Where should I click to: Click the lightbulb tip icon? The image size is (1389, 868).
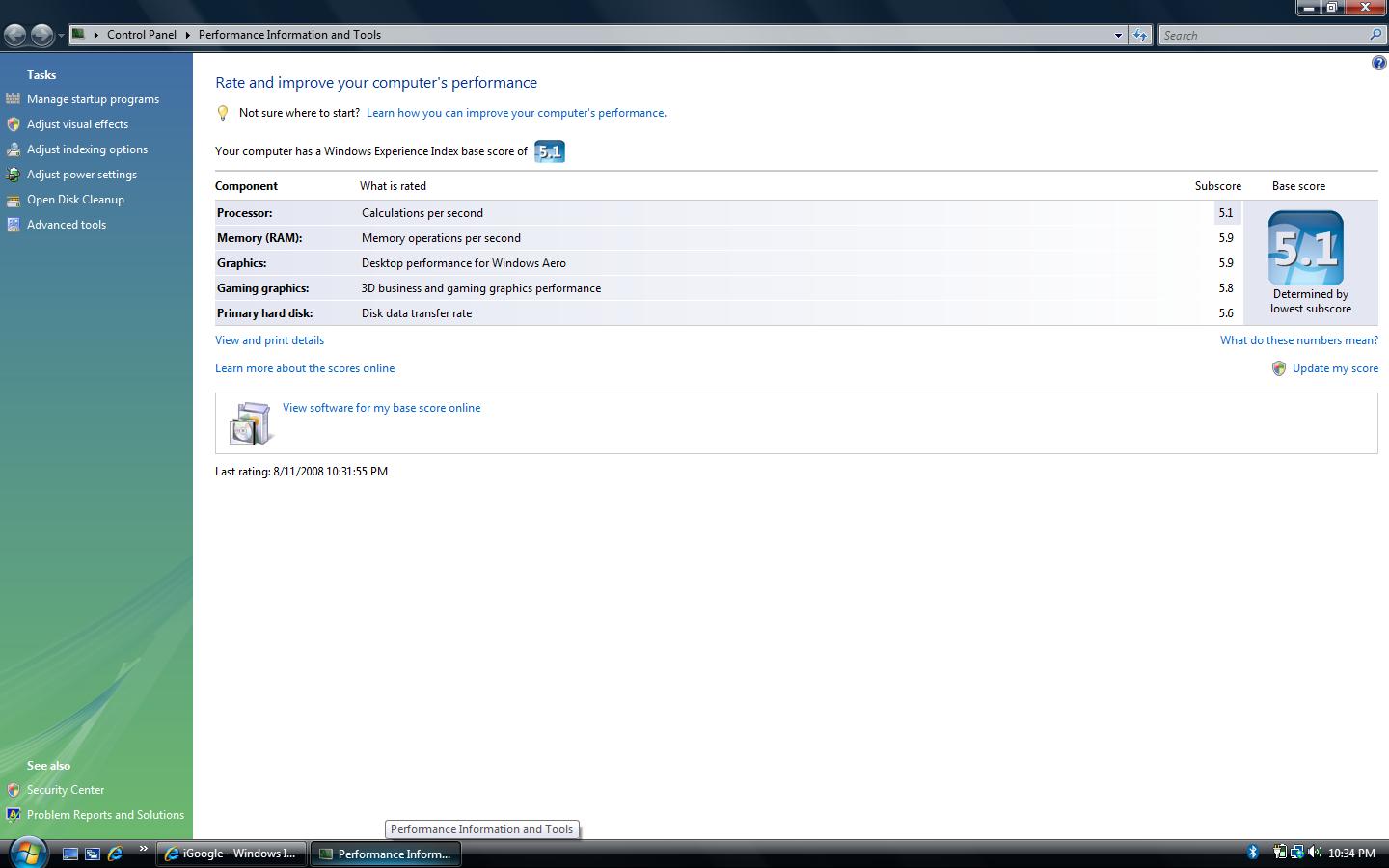pos(223,113)
